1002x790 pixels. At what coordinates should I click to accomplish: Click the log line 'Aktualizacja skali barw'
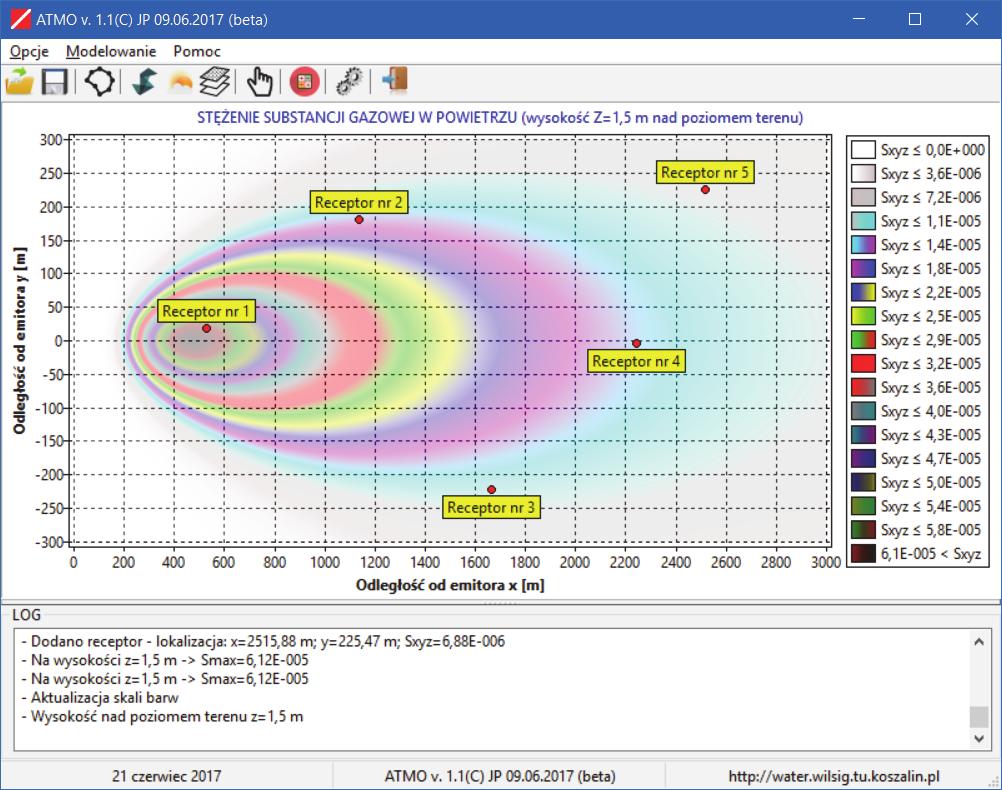click(100, 697)
